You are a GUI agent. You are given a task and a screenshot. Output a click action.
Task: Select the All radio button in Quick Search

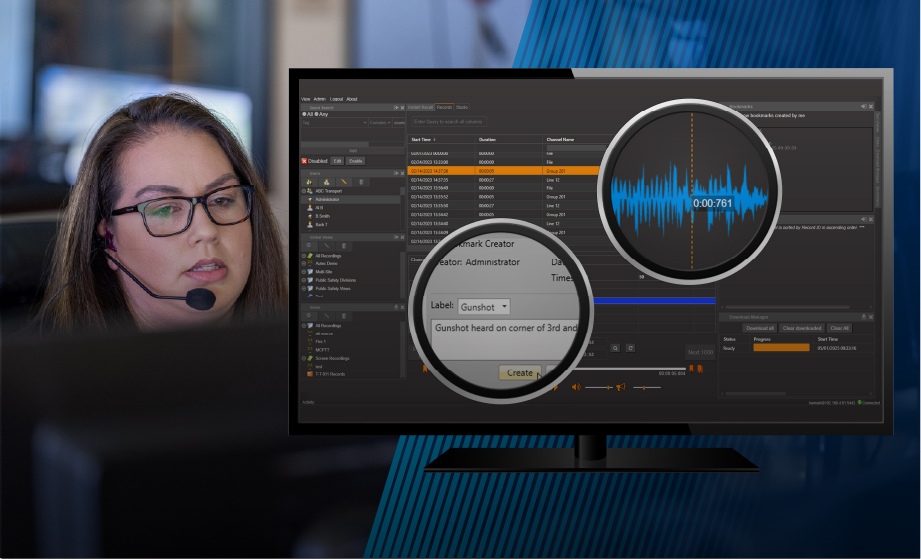(x=305, y=114)
